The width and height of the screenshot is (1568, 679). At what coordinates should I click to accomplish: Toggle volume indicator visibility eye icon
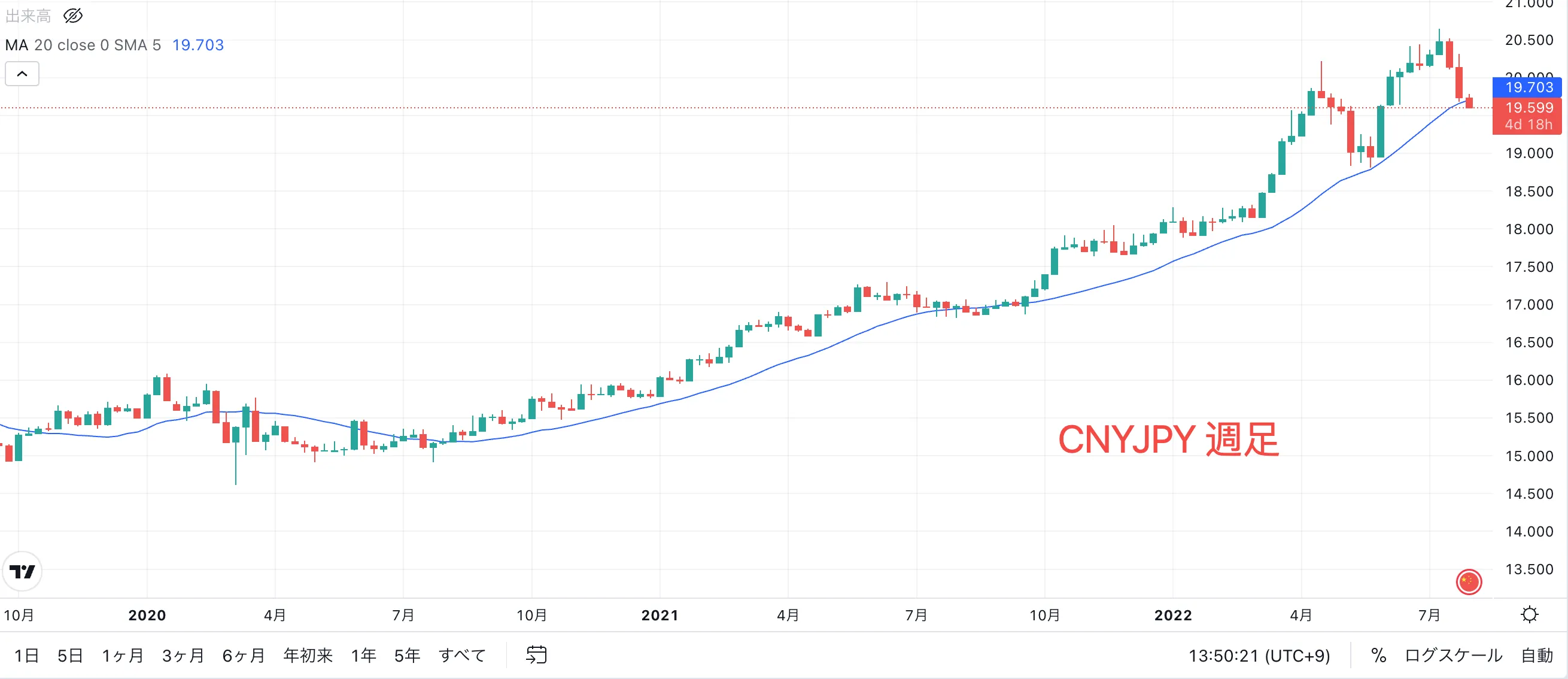coord(73,16)
